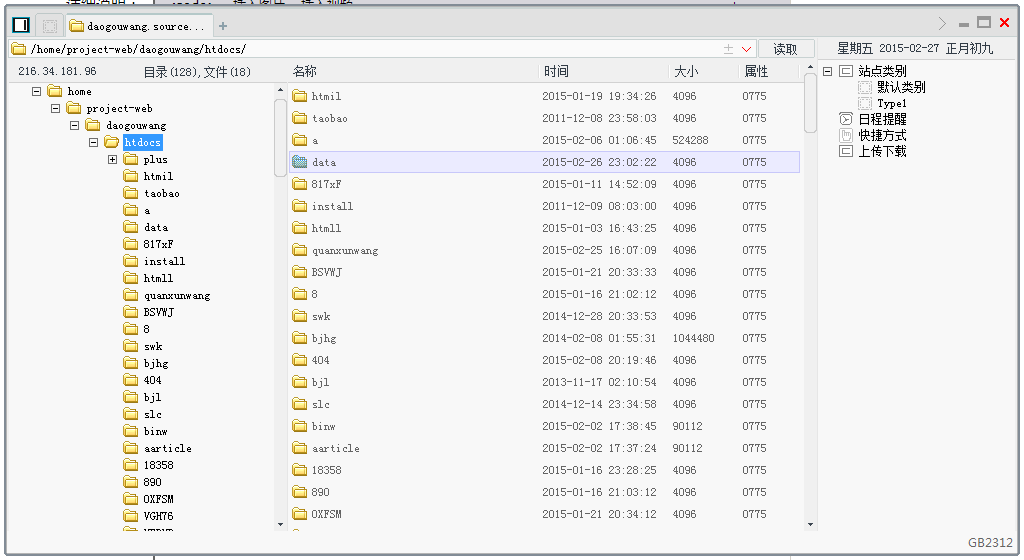This screenshot has height=560, width=1024.
Task: Sort by the 大小 column header
Action: pos(703,71)
